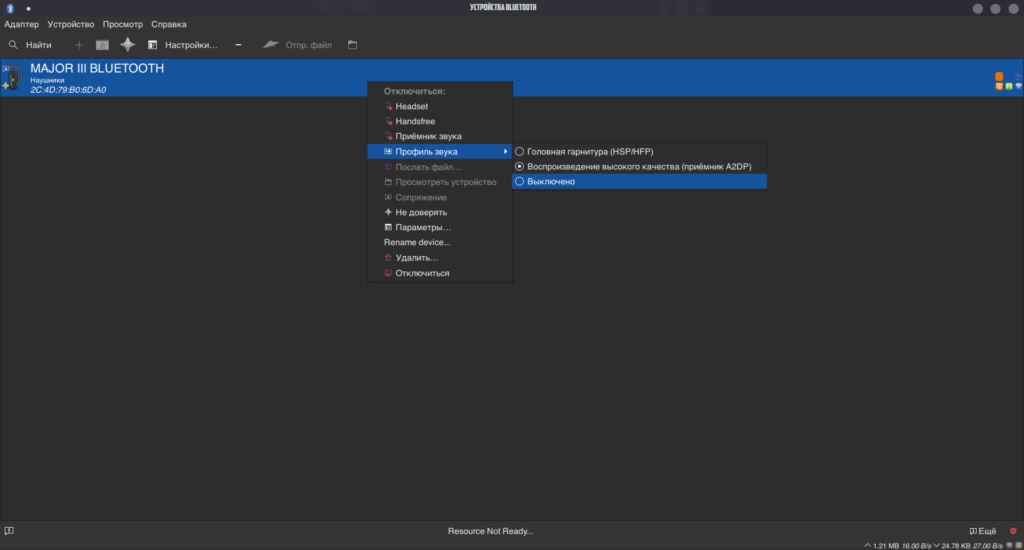Click the Профиль звука submenu arrow
Viewport: 1024px width, 550px height.
coord(505,152)
